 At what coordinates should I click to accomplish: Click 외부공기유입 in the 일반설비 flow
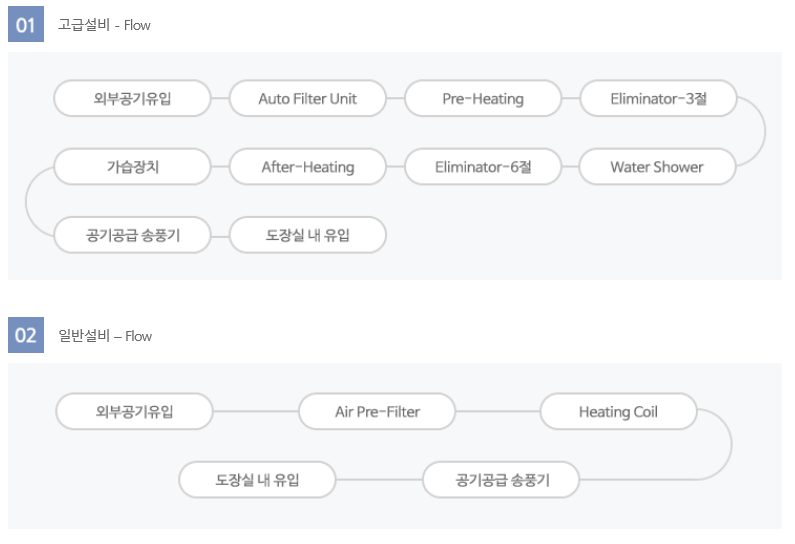tap(134, 411)
